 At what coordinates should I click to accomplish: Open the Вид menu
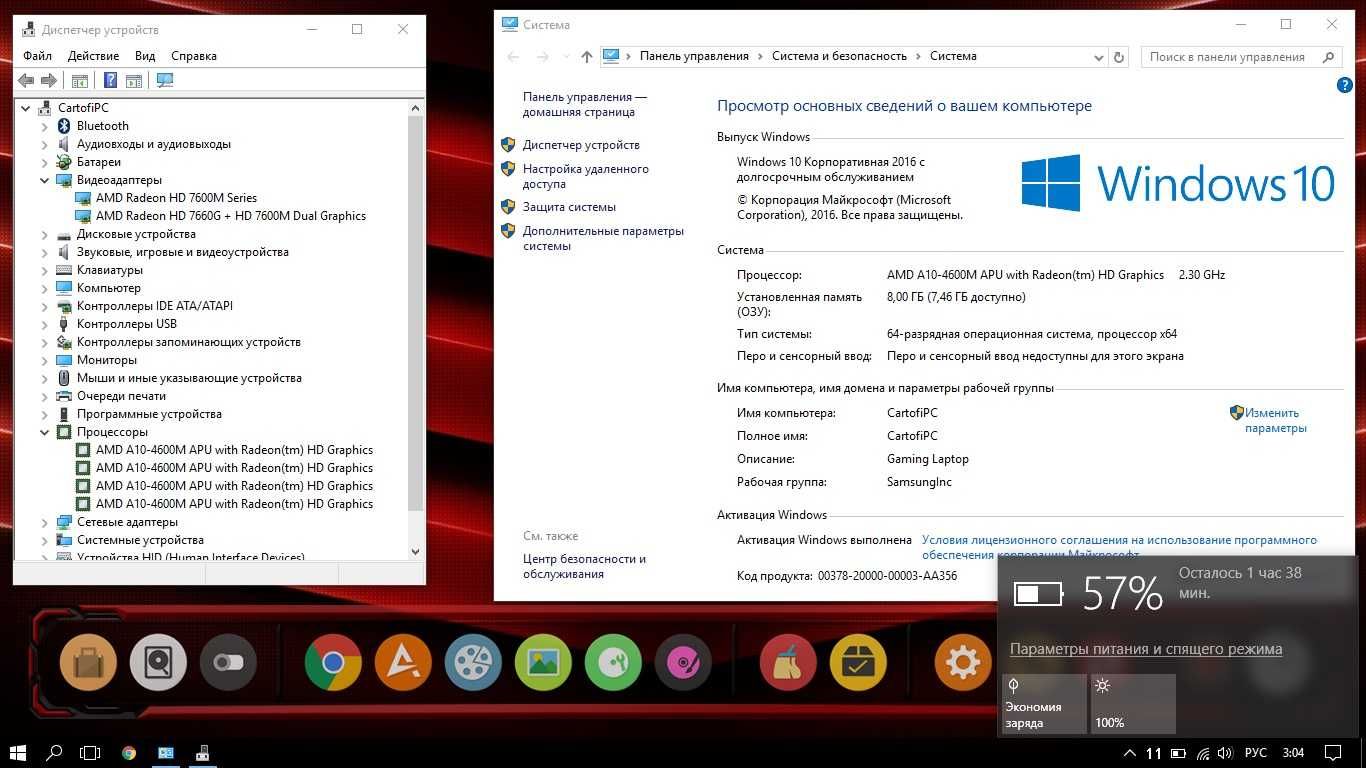[145, 56]
